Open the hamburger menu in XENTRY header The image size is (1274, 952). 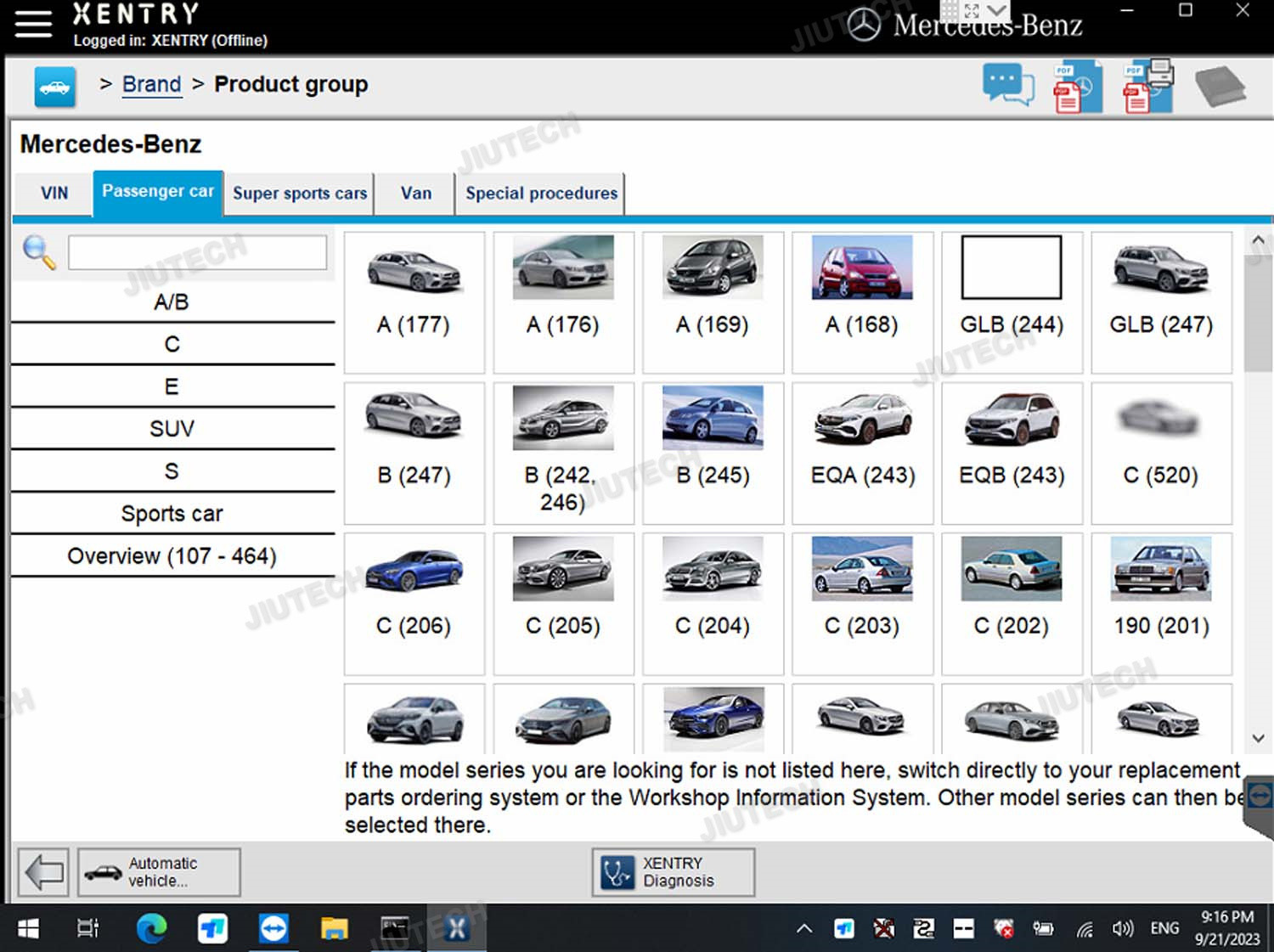[33, 24]
